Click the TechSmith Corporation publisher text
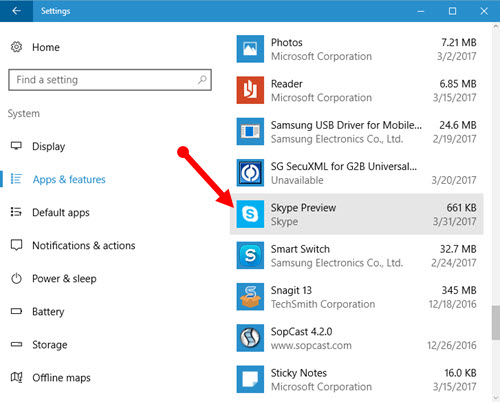The image size is (500, 402). coord(323,304)
